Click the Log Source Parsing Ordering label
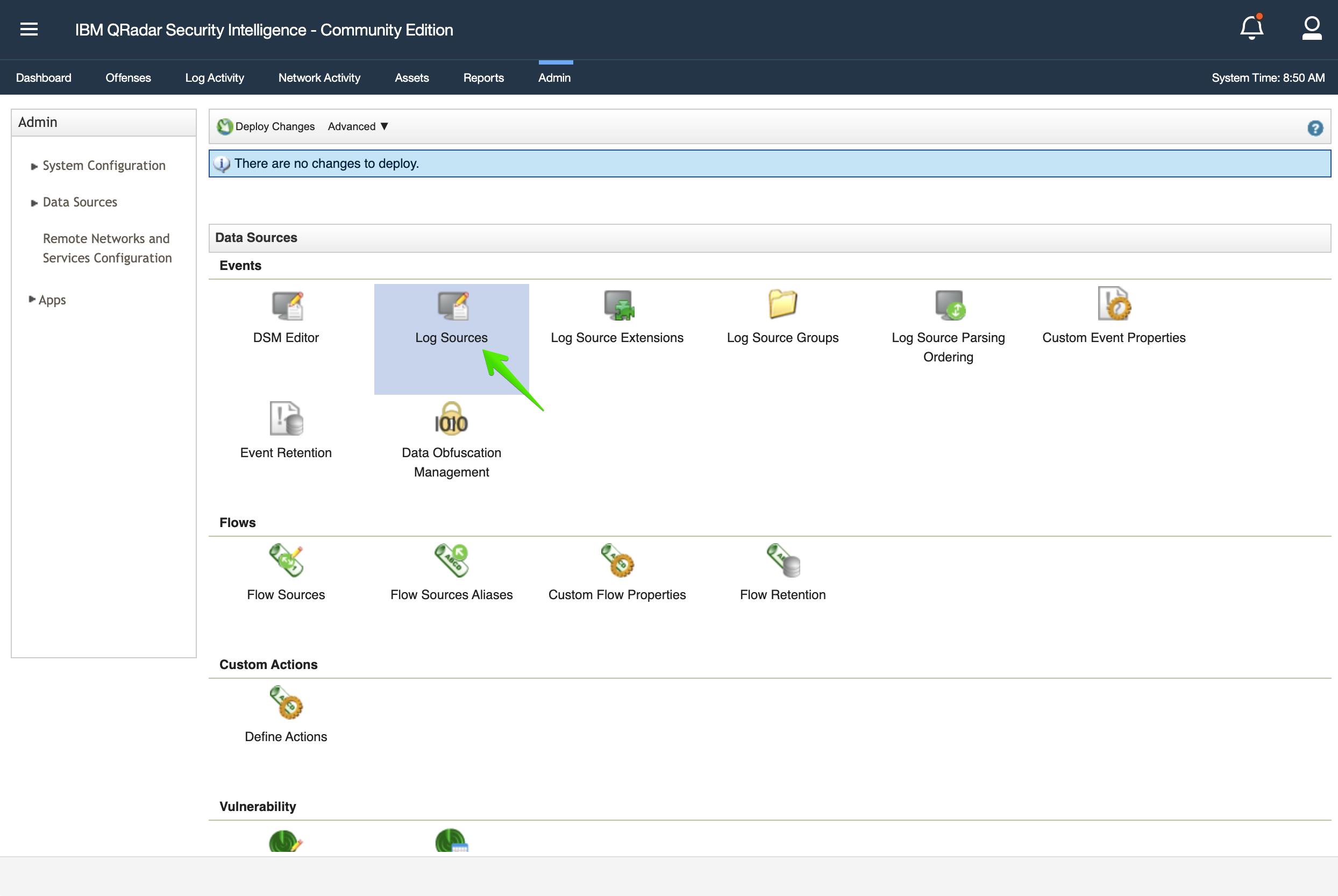This screenshot has height=896, width=1338. [x=948, y=347]
